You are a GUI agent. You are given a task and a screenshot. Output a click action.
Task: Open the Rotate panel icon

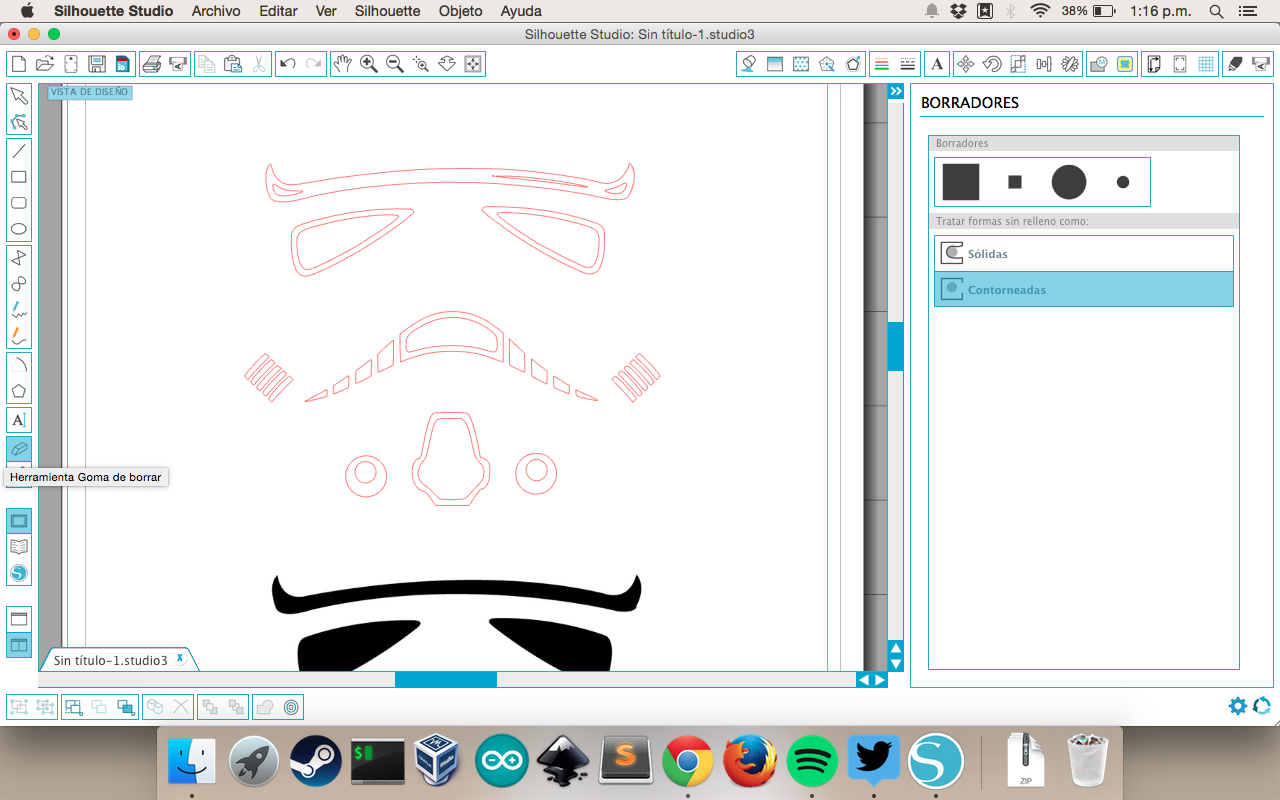pyautogui.click(x=992, y=64)
